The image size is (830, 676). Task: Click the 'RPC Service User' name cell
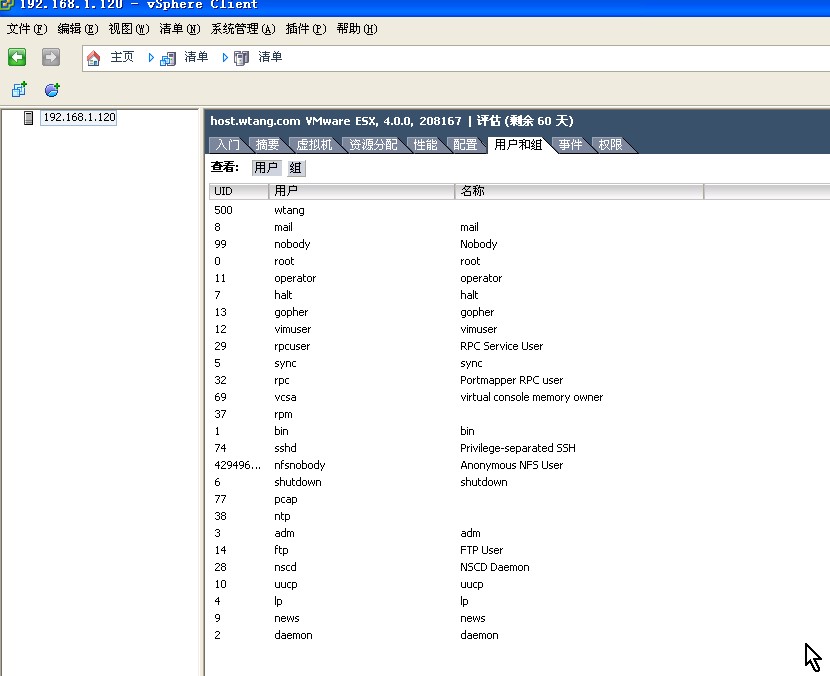(501, 346)
